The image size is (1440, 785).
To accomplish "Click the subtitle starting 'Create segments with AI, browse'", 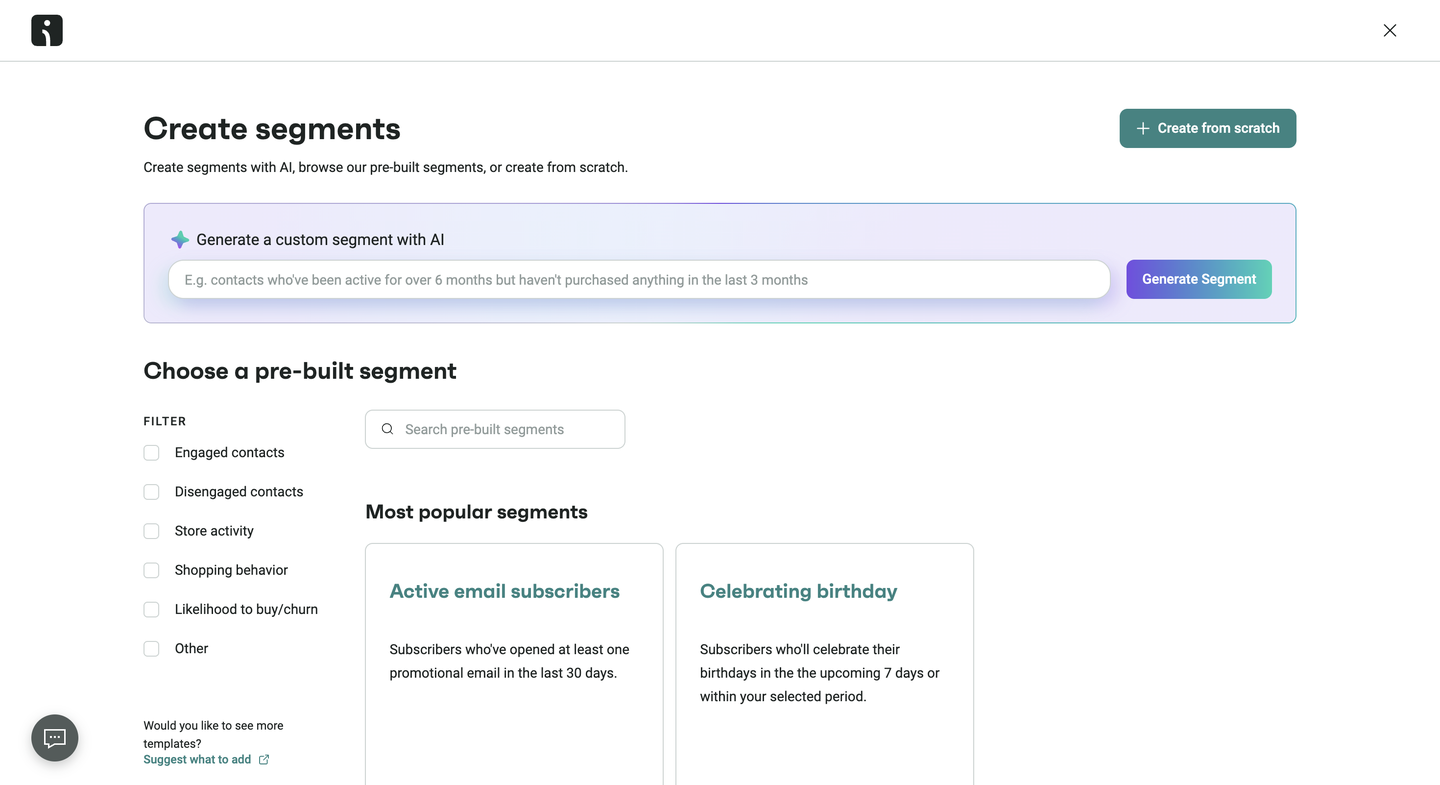I will coord(386,167).
